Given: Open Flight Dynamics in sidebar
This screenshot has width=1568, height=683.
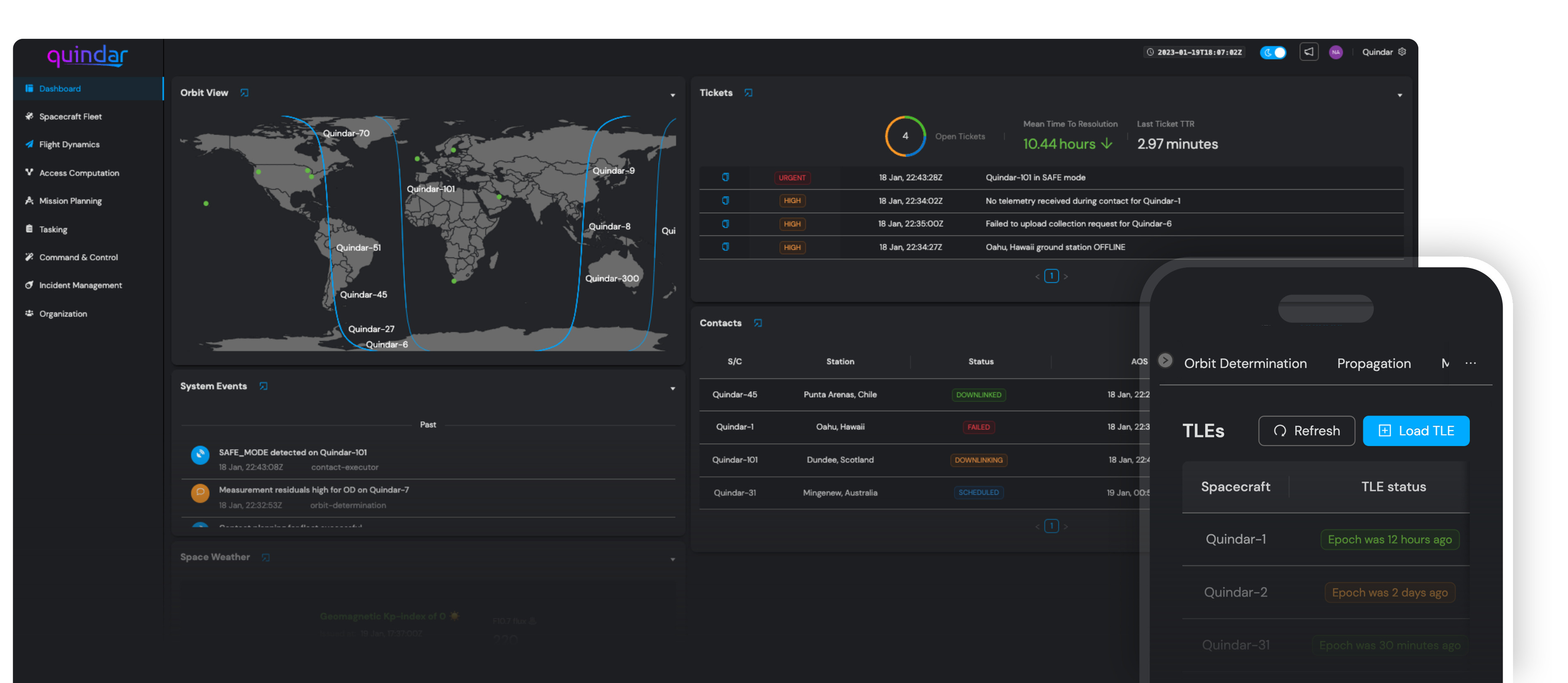Looking at the screenshot, I should [x=69, y=145].
